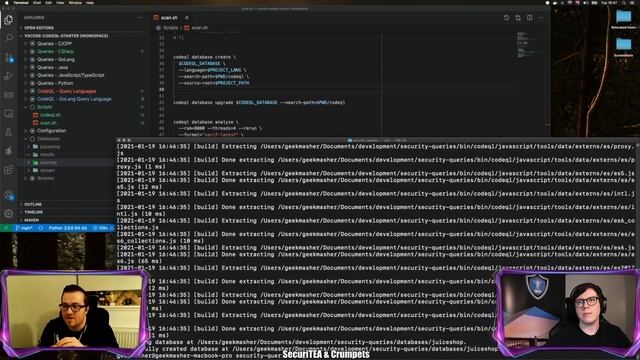Expand the Configuration folder
The width and height of the screenshot is (640, 360).
tap(84, 131)
